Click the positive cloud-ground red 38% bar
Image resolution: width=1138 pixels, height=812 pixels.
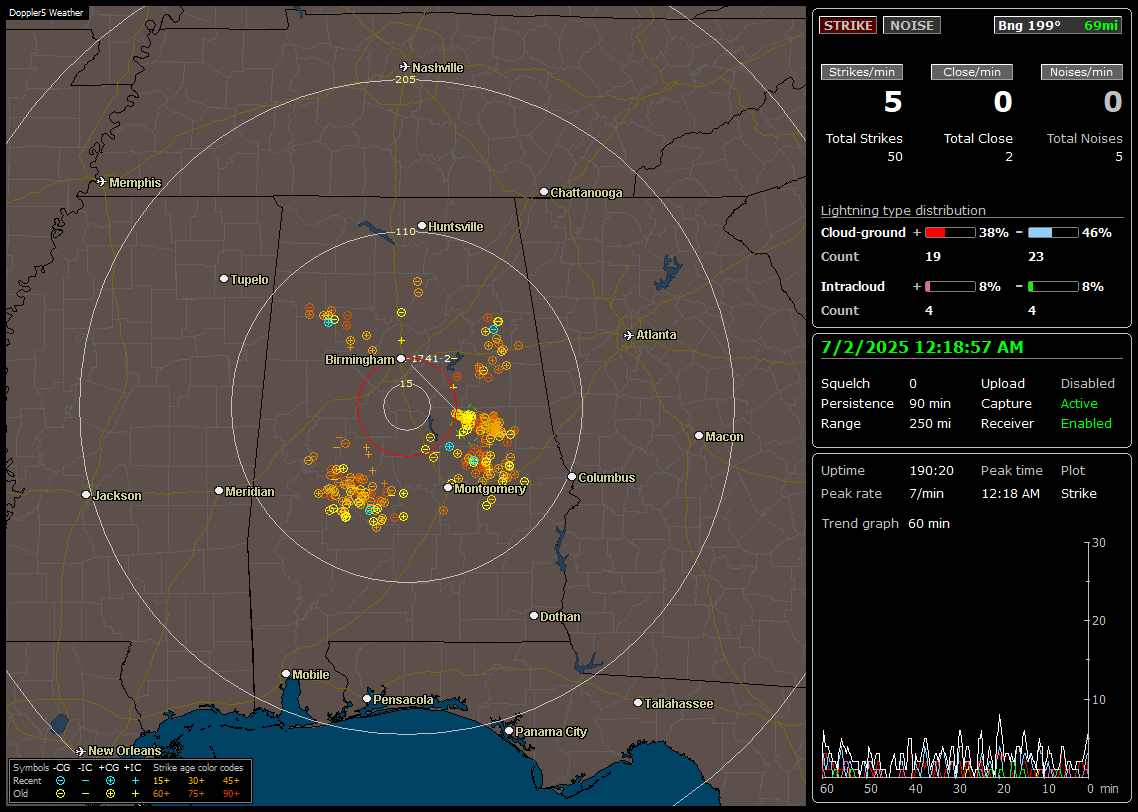(x=950, y=232)
